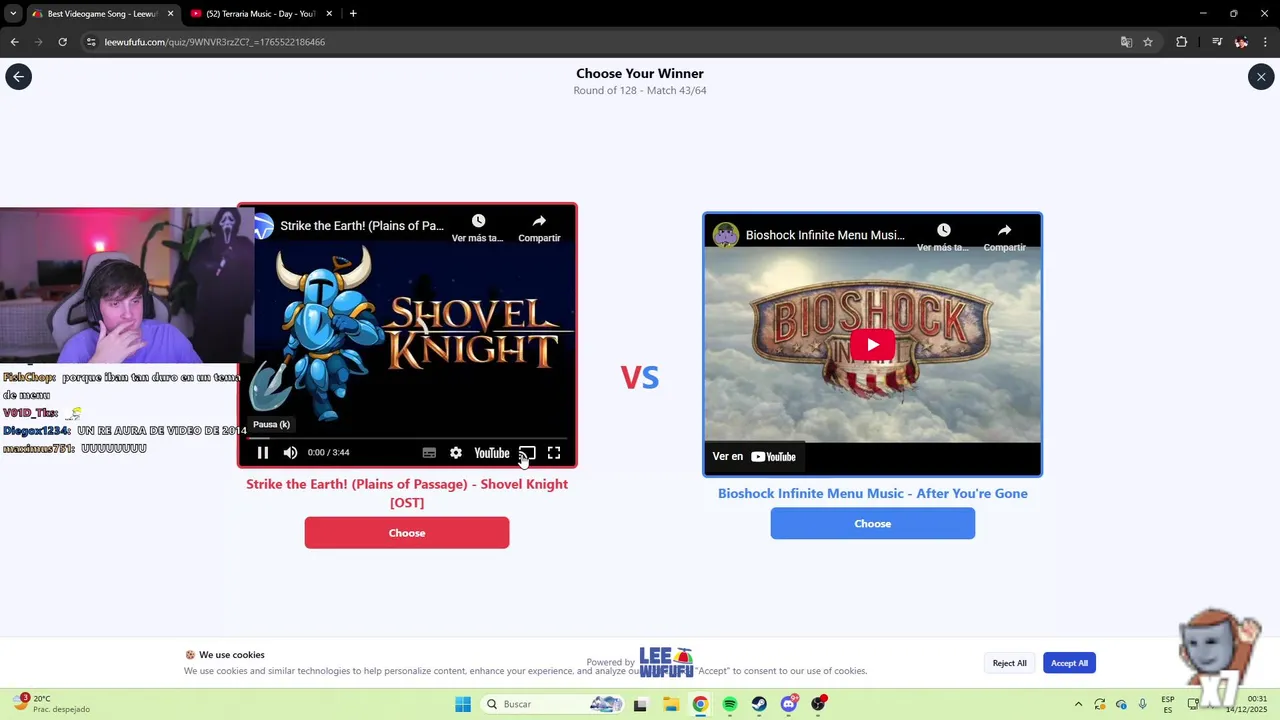Open the Chrome three-dot menu
1280x720 pixels.
click(x=1266, y=42)
